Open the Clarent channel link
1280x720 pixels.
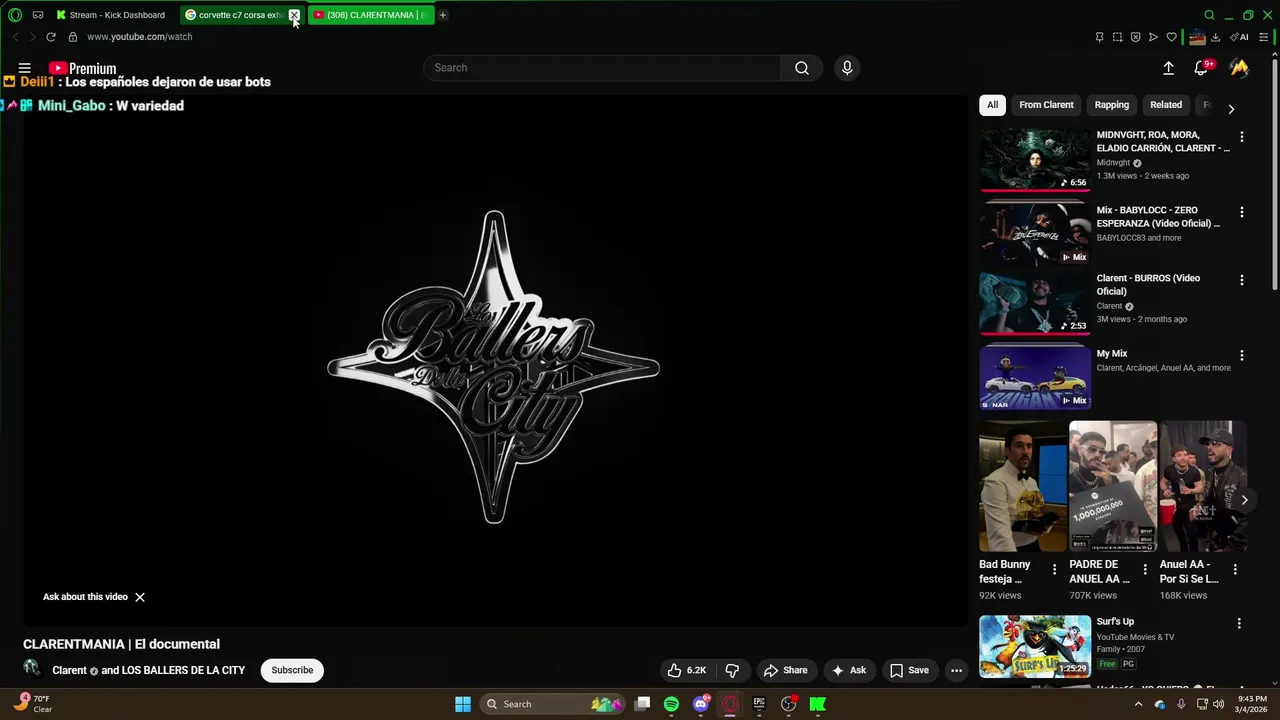(x=70, y=670)
